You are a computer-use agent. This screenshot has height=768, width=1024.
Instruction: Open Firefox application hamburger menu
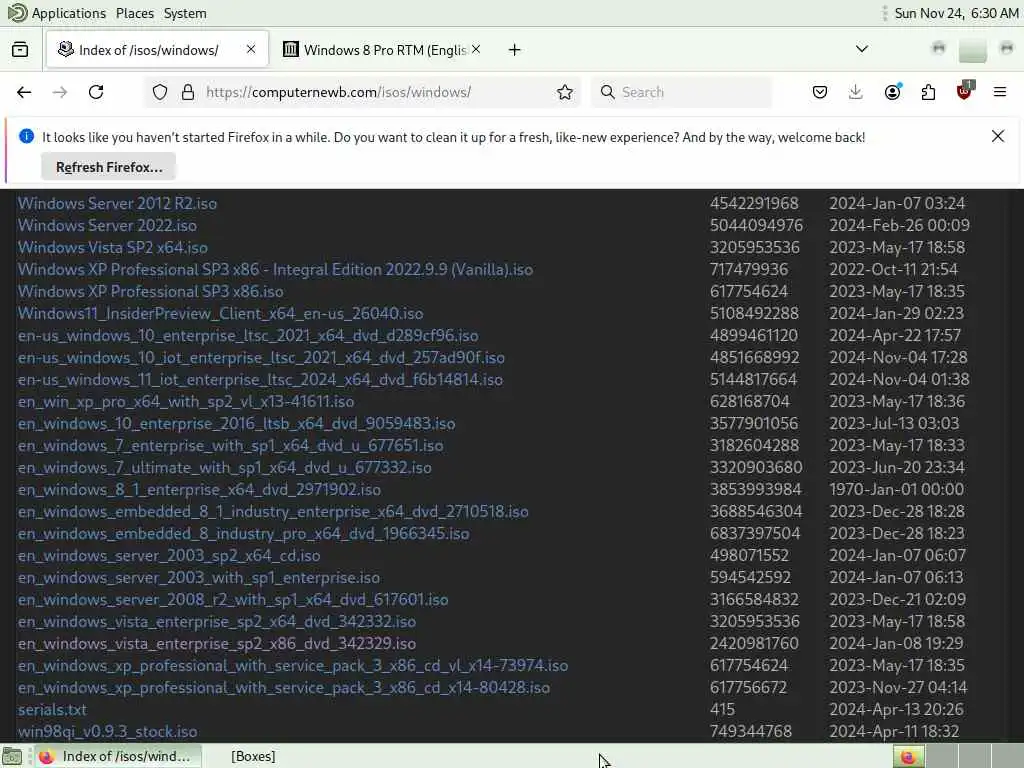(x=1000, y=92)
